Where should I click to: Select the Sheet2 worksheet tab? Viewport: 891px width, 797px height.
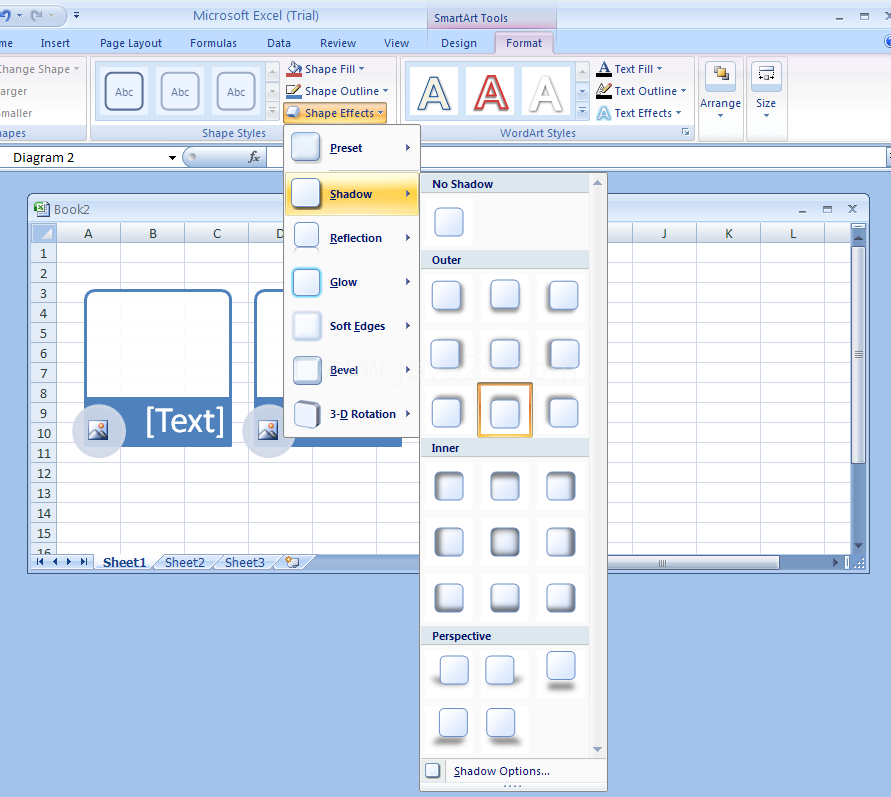tap(185, 562)
